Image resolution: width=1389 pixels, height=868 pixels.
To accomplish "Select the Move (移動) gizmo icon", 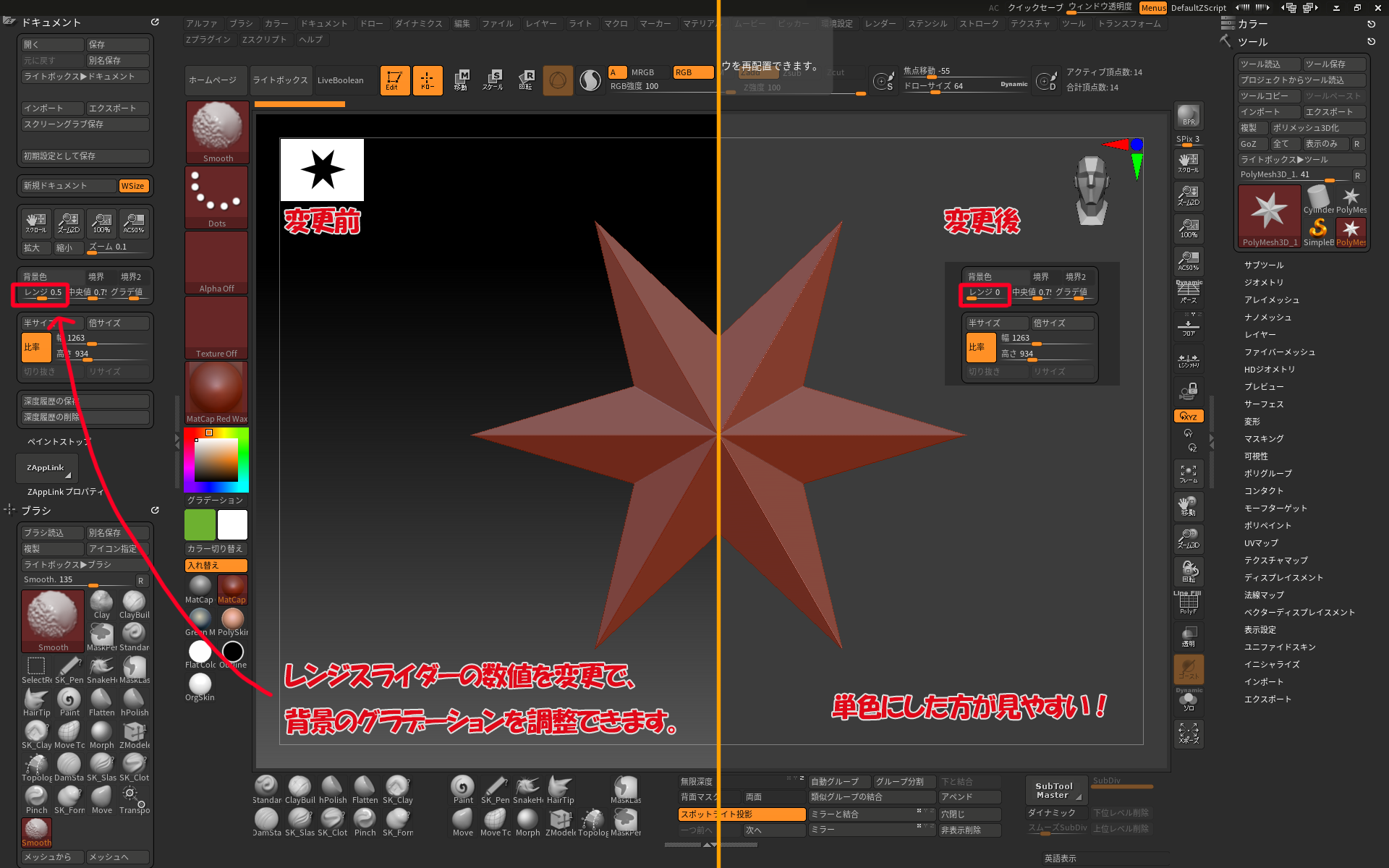I will point(461,80).
